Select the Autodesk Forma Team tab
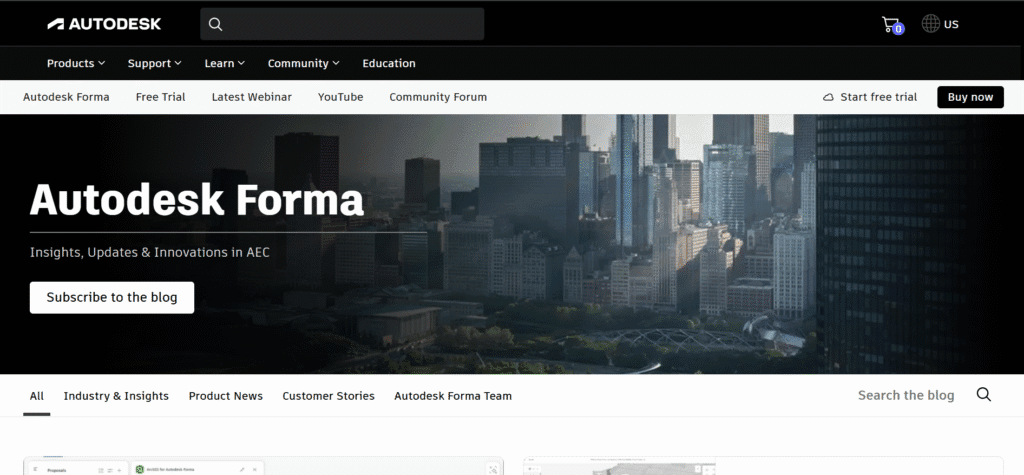The height and width of the screenshot is (475, 1024). [x=453, y=396]
